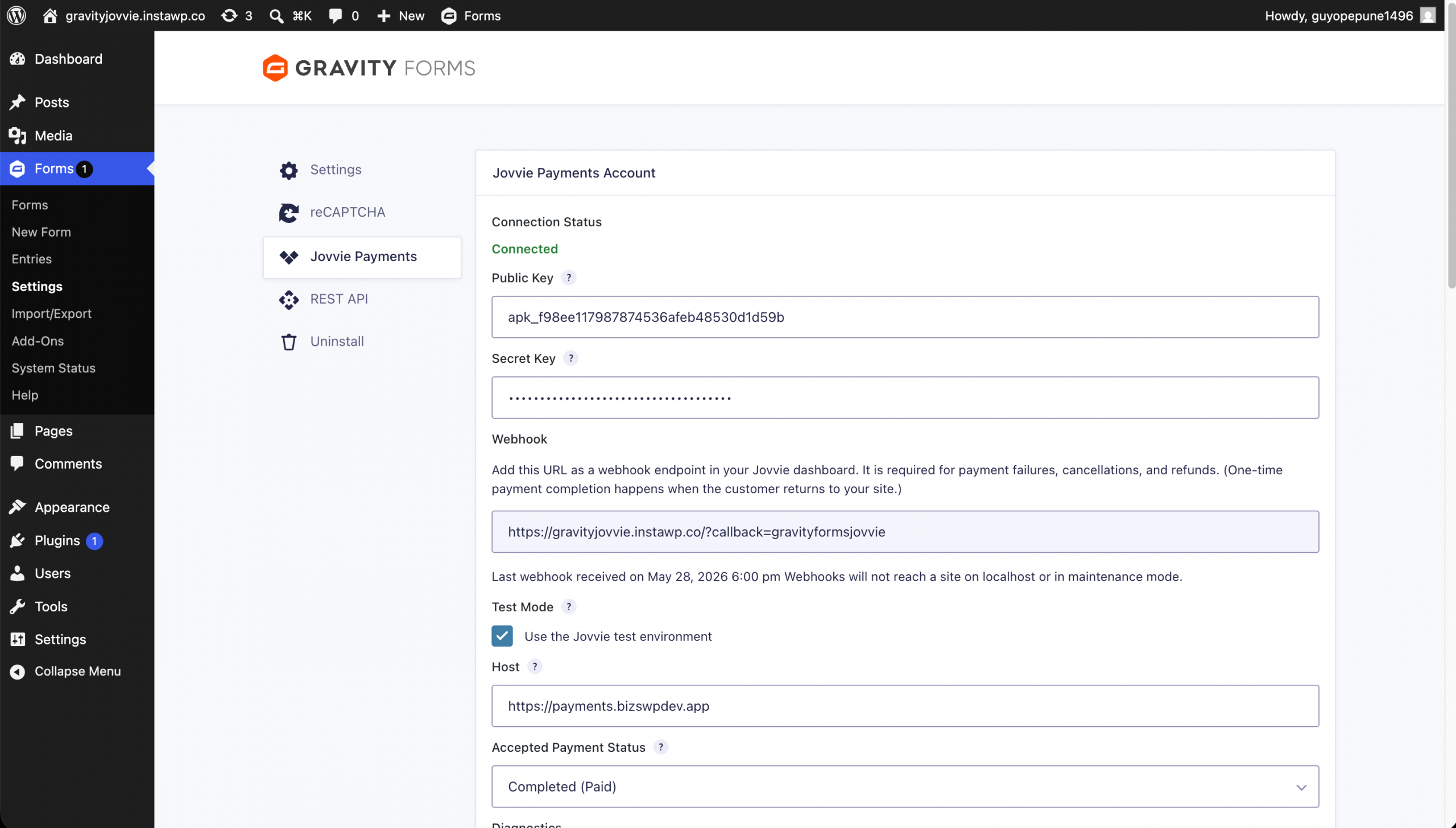
Task: Click Collapse Menu label
Action: click(x=78, y=672)
